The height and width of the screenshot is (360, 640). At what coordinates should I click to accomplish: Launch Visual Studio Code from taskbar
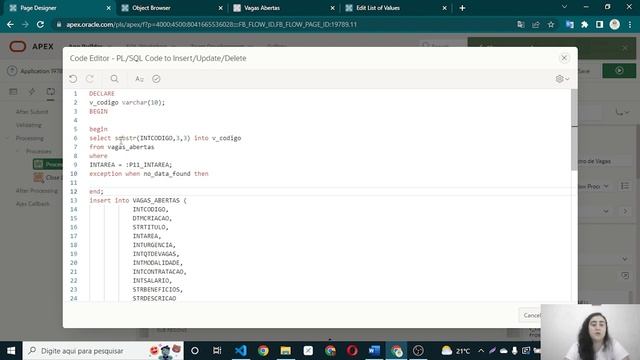[240, 351]
